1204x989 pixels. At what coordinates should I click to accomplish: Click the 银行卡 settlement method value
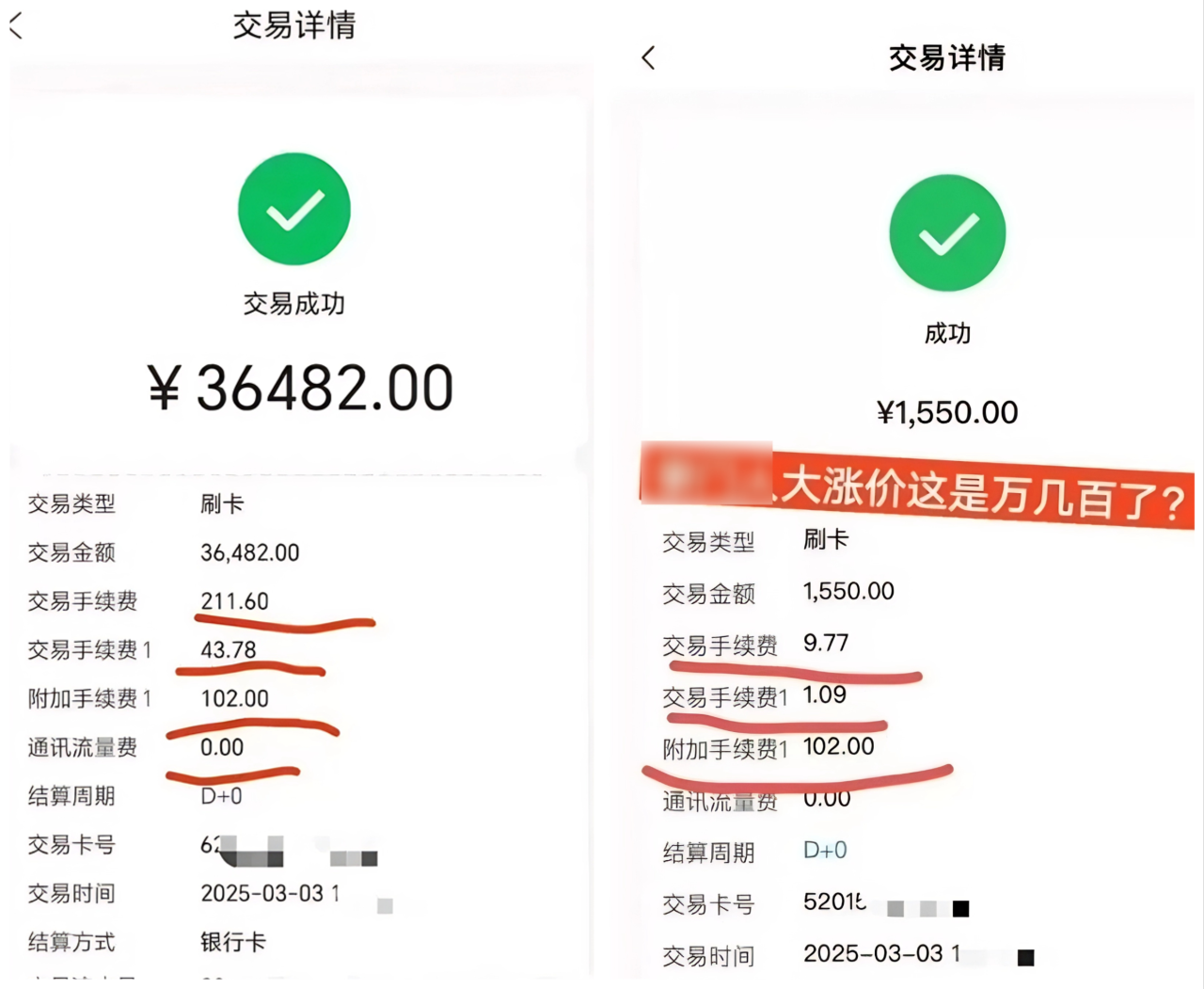(233, 942)
